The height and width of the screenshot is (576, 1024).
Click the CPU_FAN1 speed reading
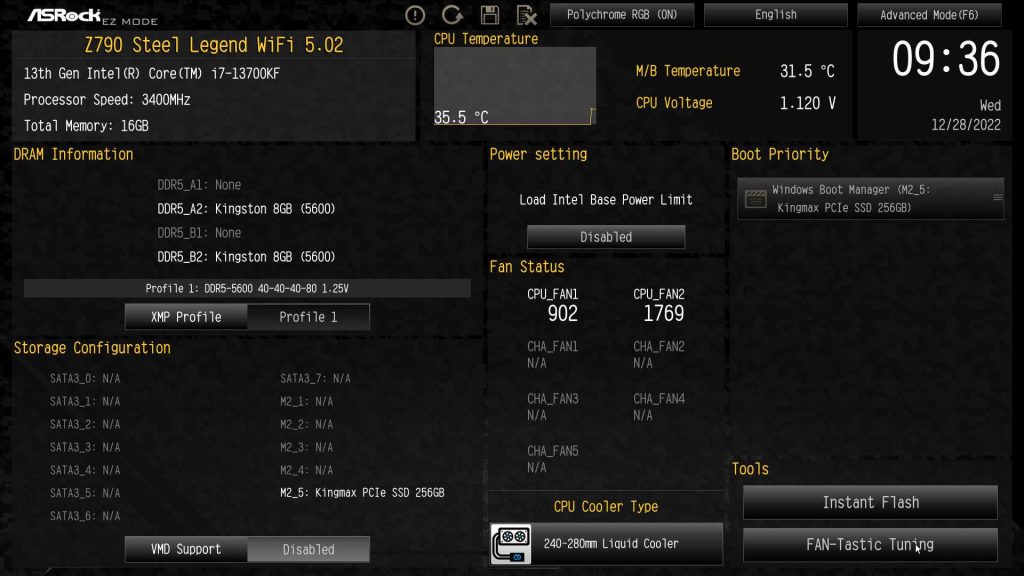tap(562, 313)
